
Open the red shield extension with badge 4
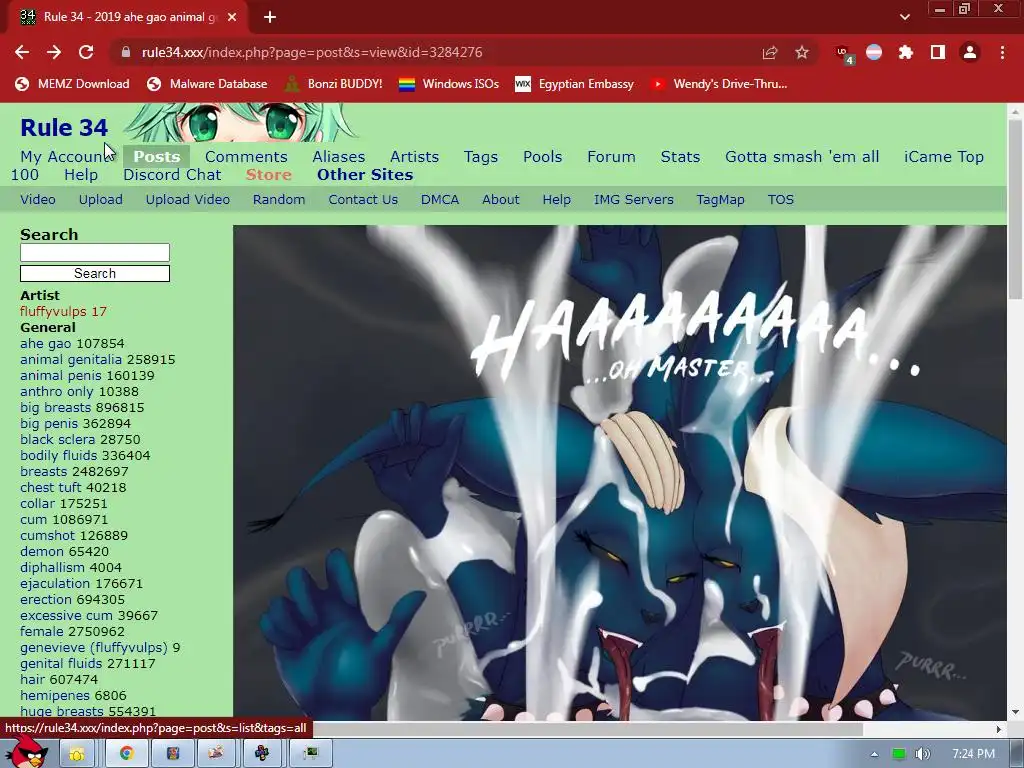pyautogui.click(x=844, y=54)
